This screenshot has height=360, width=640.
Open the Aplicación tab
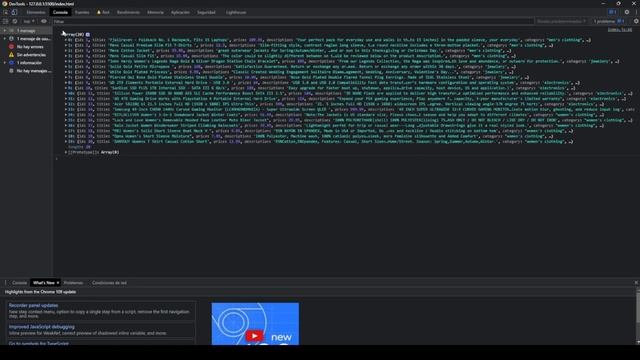[x=180, y=12]
